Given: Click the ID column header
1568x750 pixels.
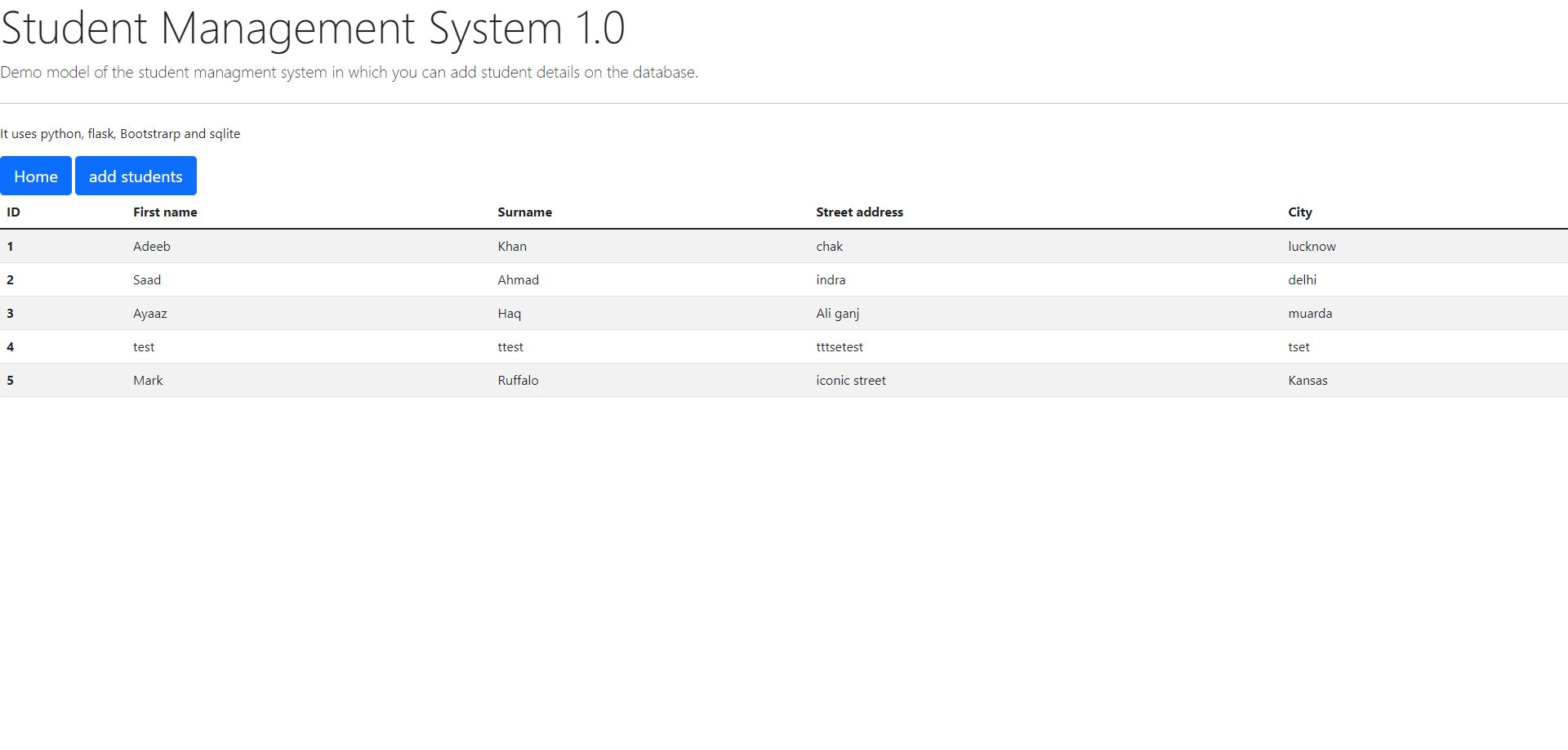Looking at the screenshot, I should click(x=11, y=212).
